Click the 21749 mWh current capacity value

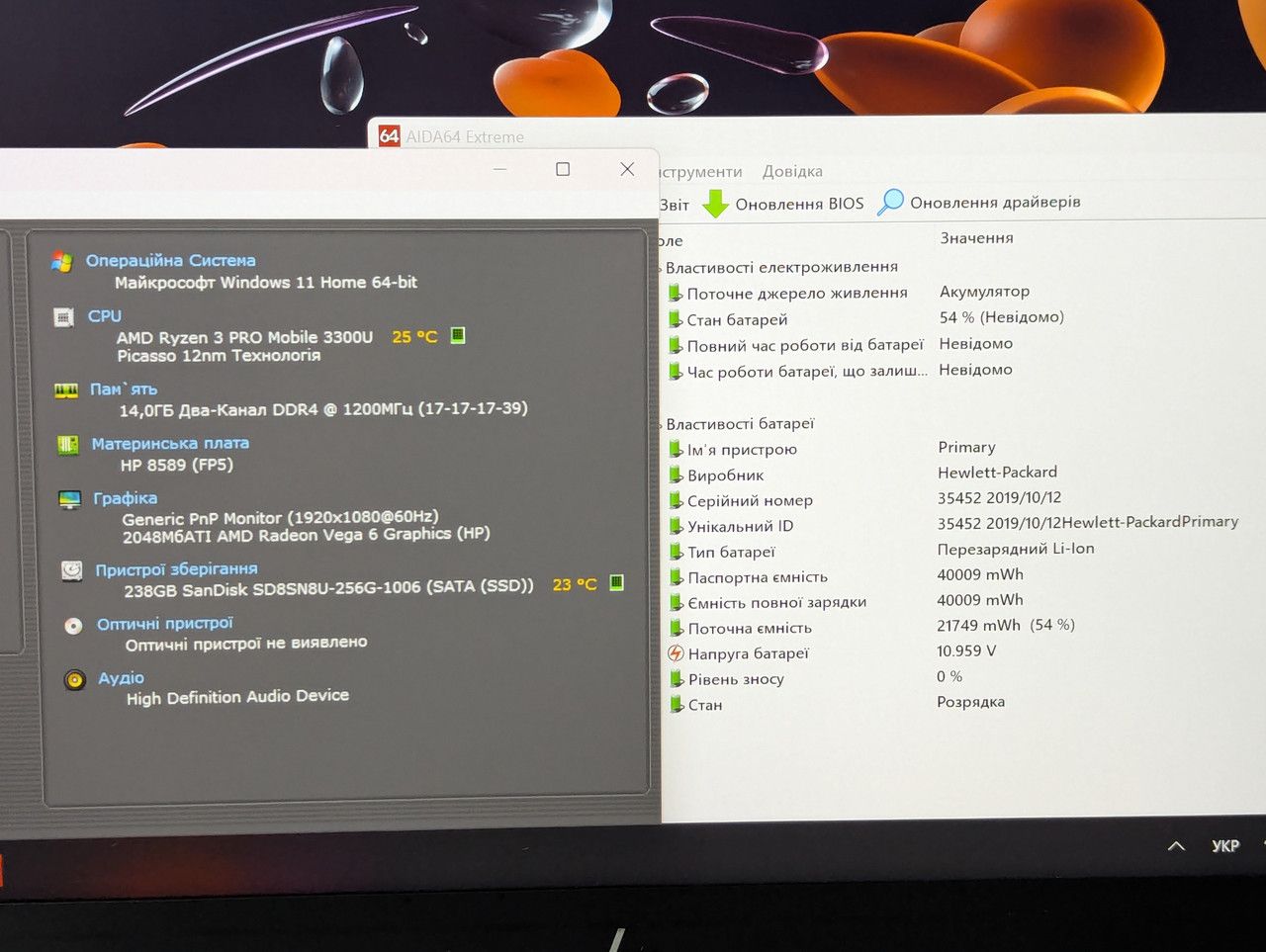(x=1006, y=626)
